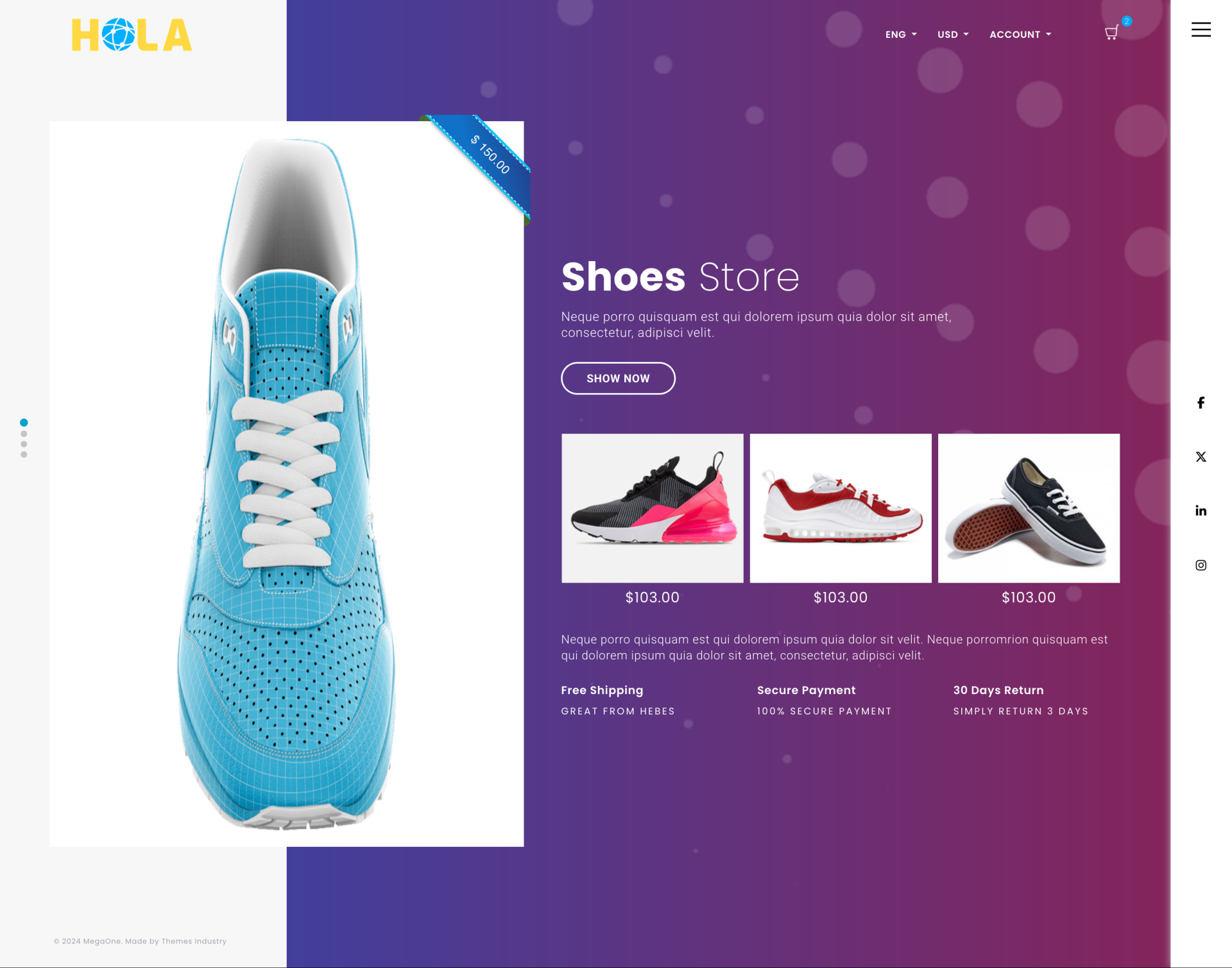
Task: Select the first blue slide indicator dot
Action: tap(24, 423)
